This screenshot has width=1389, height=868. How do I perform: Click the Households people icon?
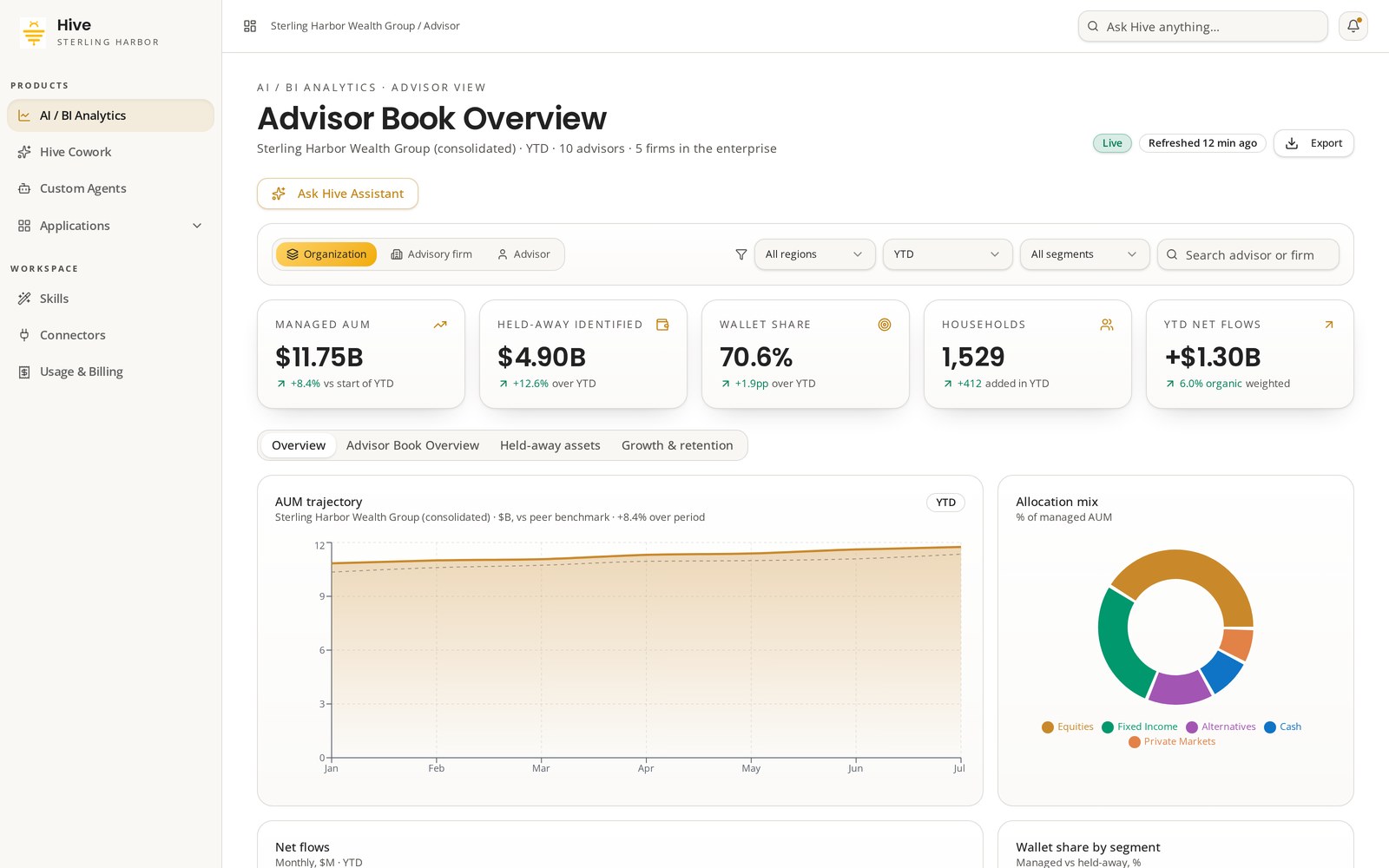point(1107,325)
